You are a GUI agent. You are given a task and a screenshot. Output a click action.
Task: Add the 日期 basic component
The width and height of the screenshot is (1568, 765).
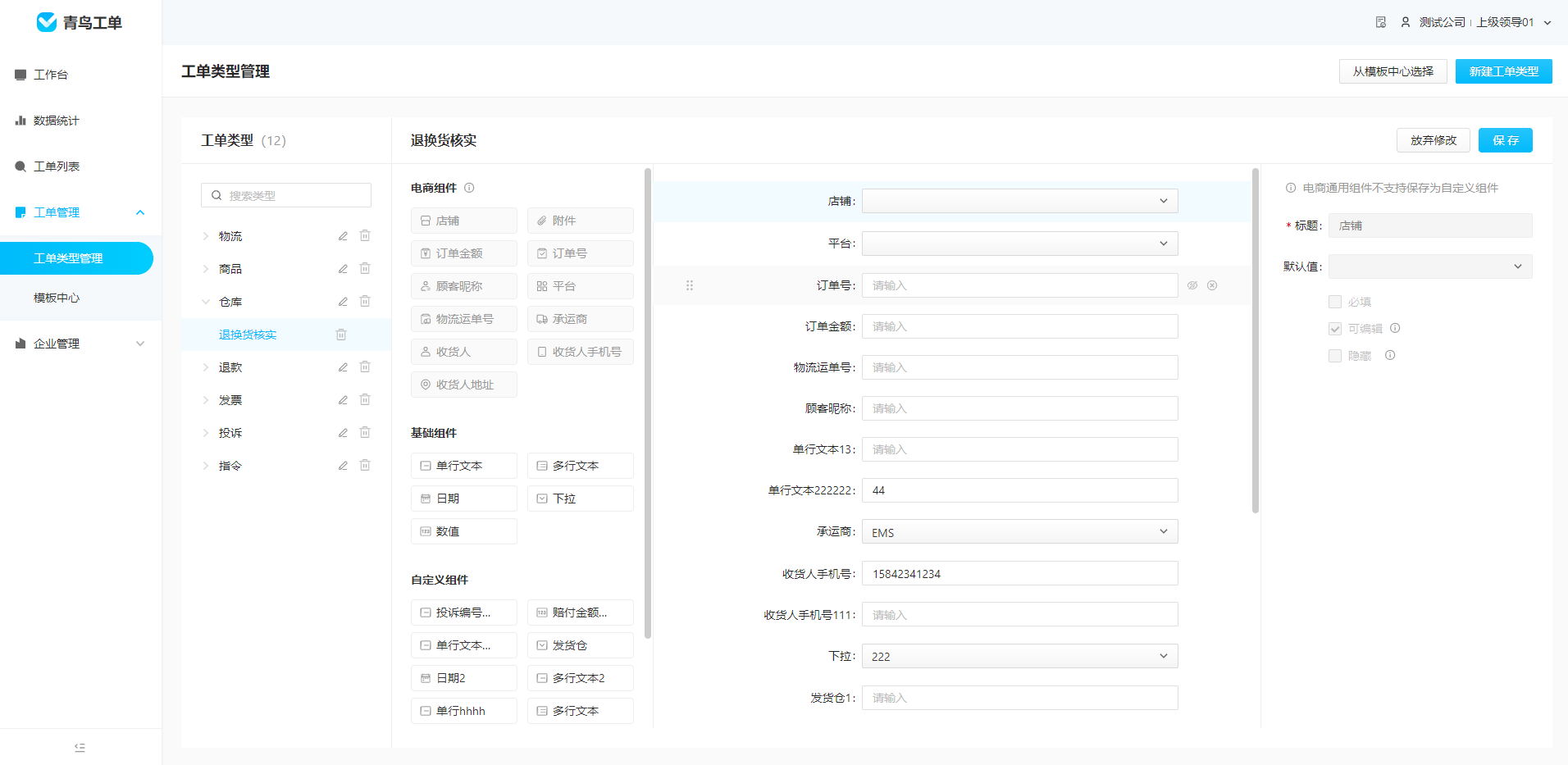tap(464, 499)
